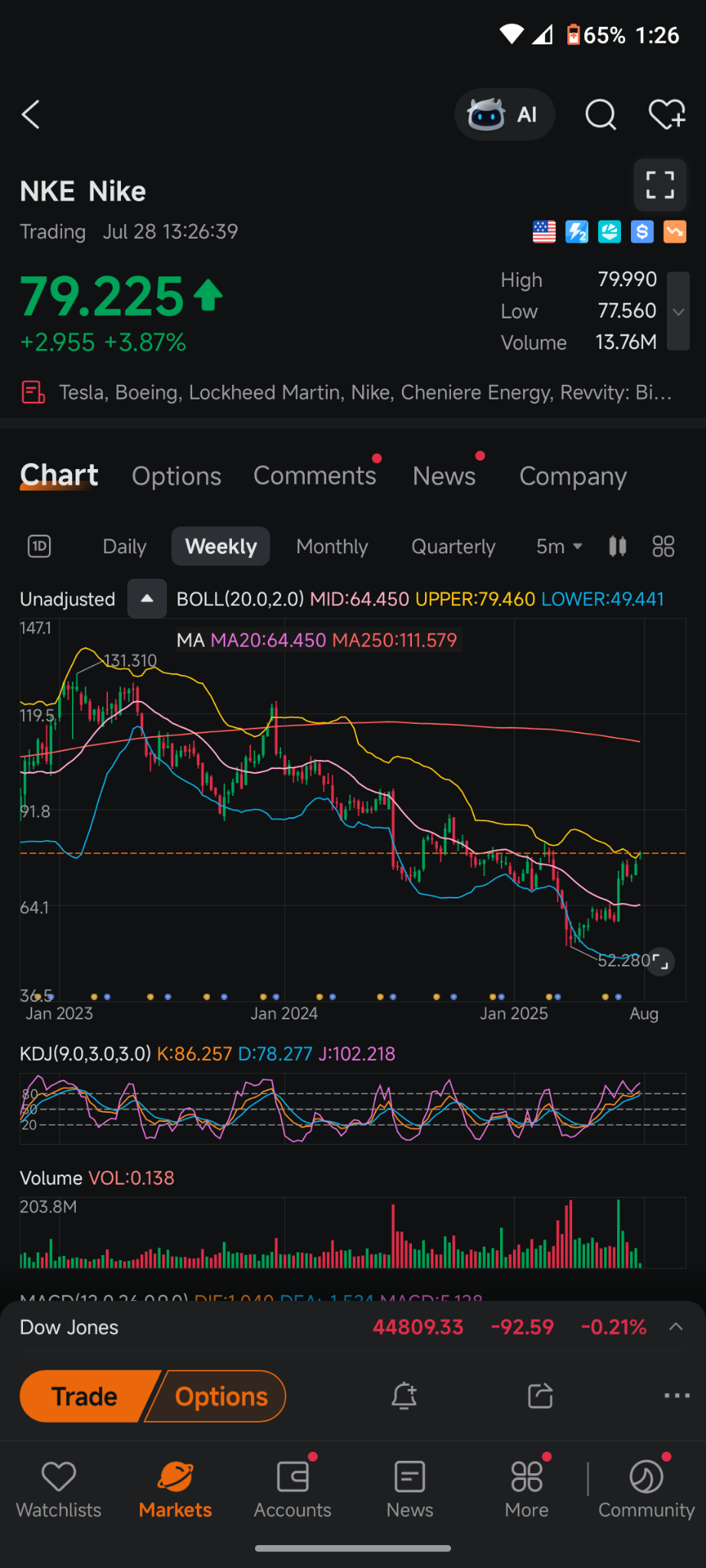
Task: Tap the Dow Jones index ticker bar
Action: (x=353, y=1327)
